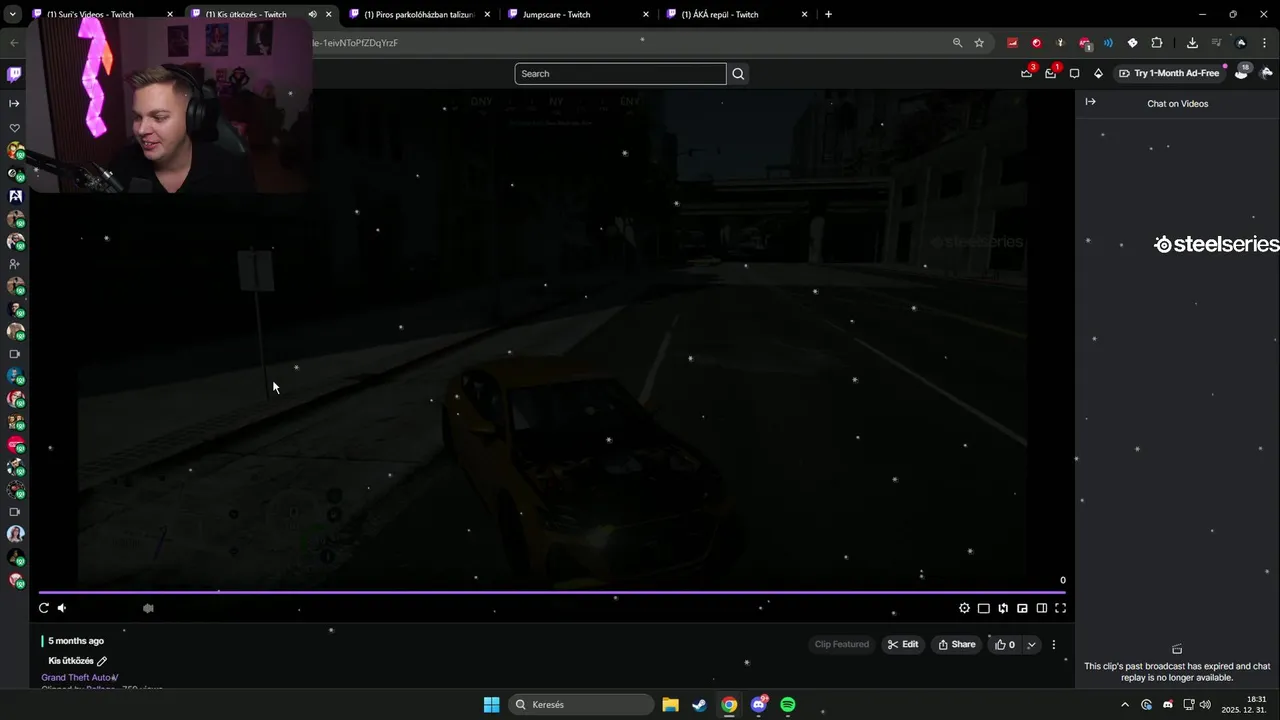Toggle fullscreen on the video player
This screenshot has height=720, width=1280.
pos(1060,608)
